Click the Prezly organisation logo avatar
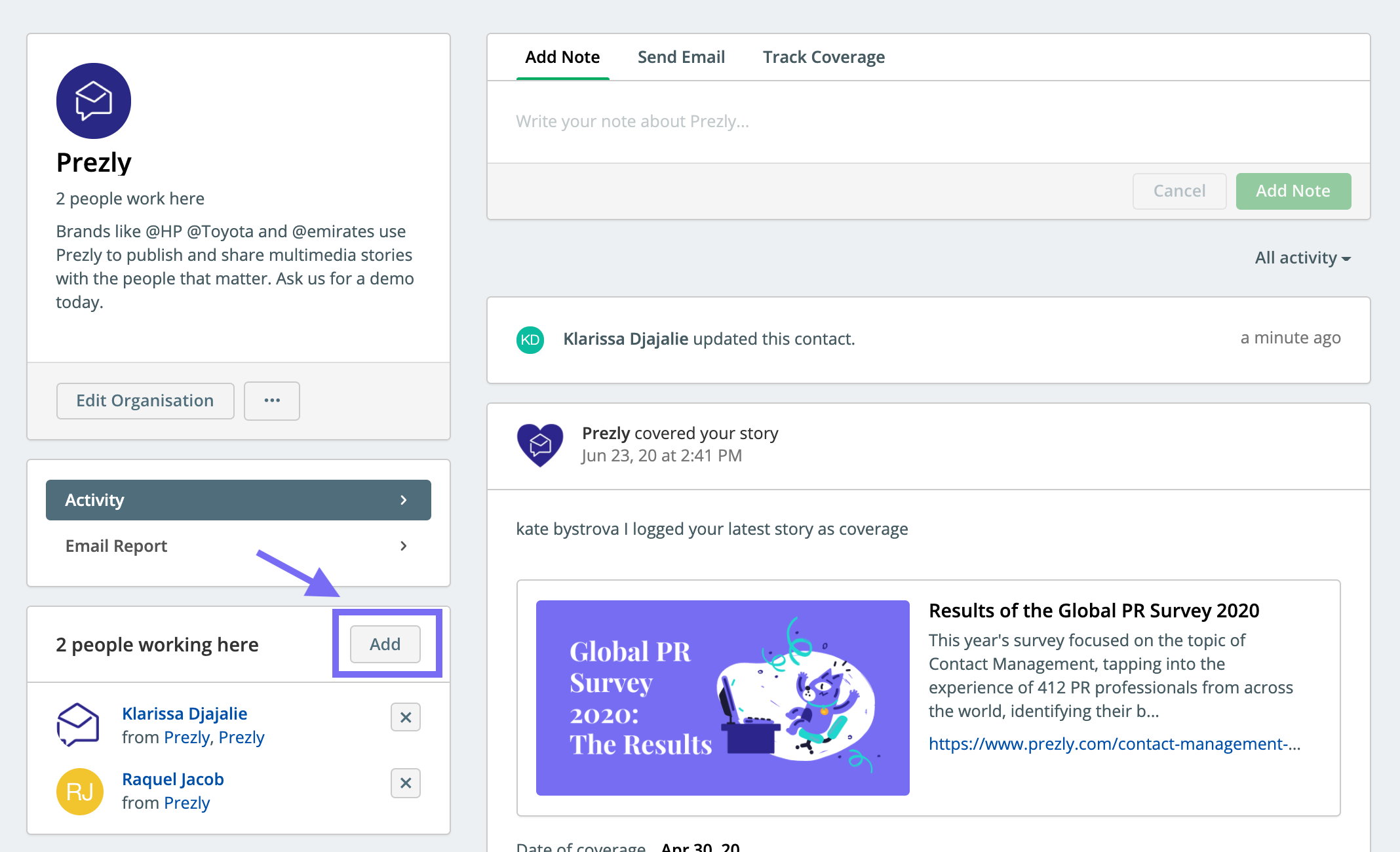This screenshot has width=1400, height=852. click(94, 101)
